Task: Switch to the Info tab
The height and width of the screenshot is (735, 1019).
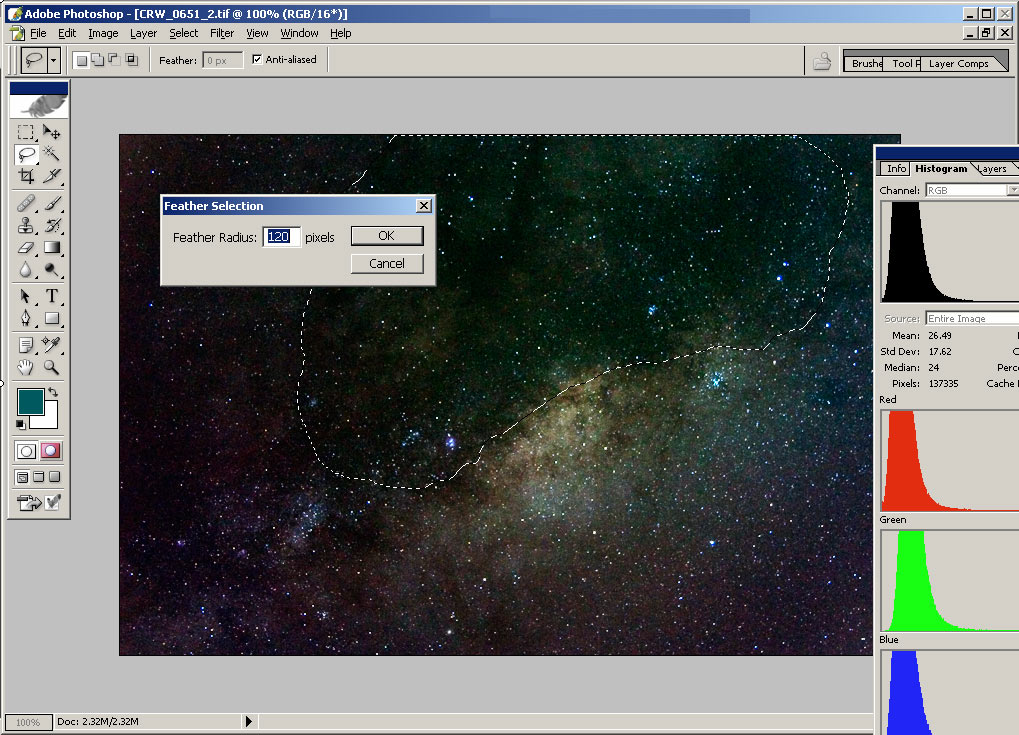Action: (896, 169)
